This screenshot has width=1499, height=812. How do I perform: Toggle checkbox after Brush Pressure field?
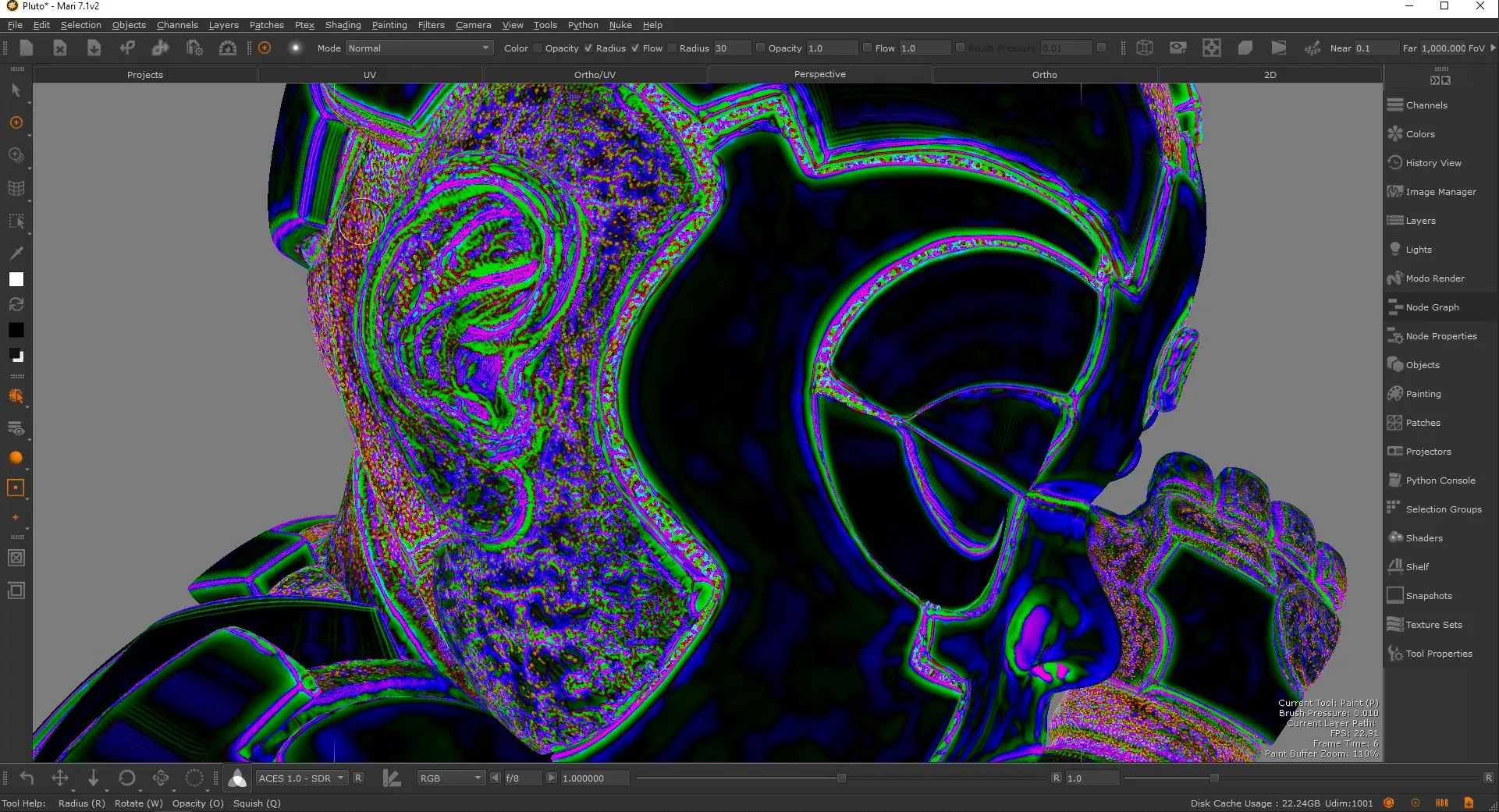[x=1102, y=48]
